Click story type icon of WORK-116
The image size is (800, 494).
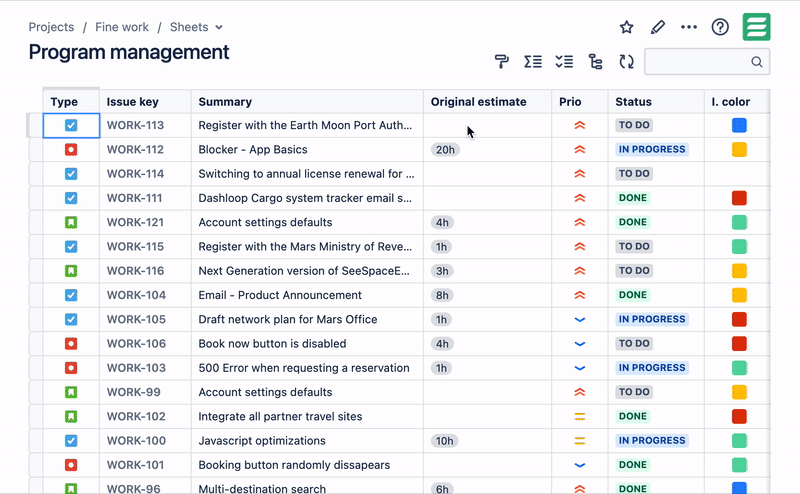pos(71,270)
